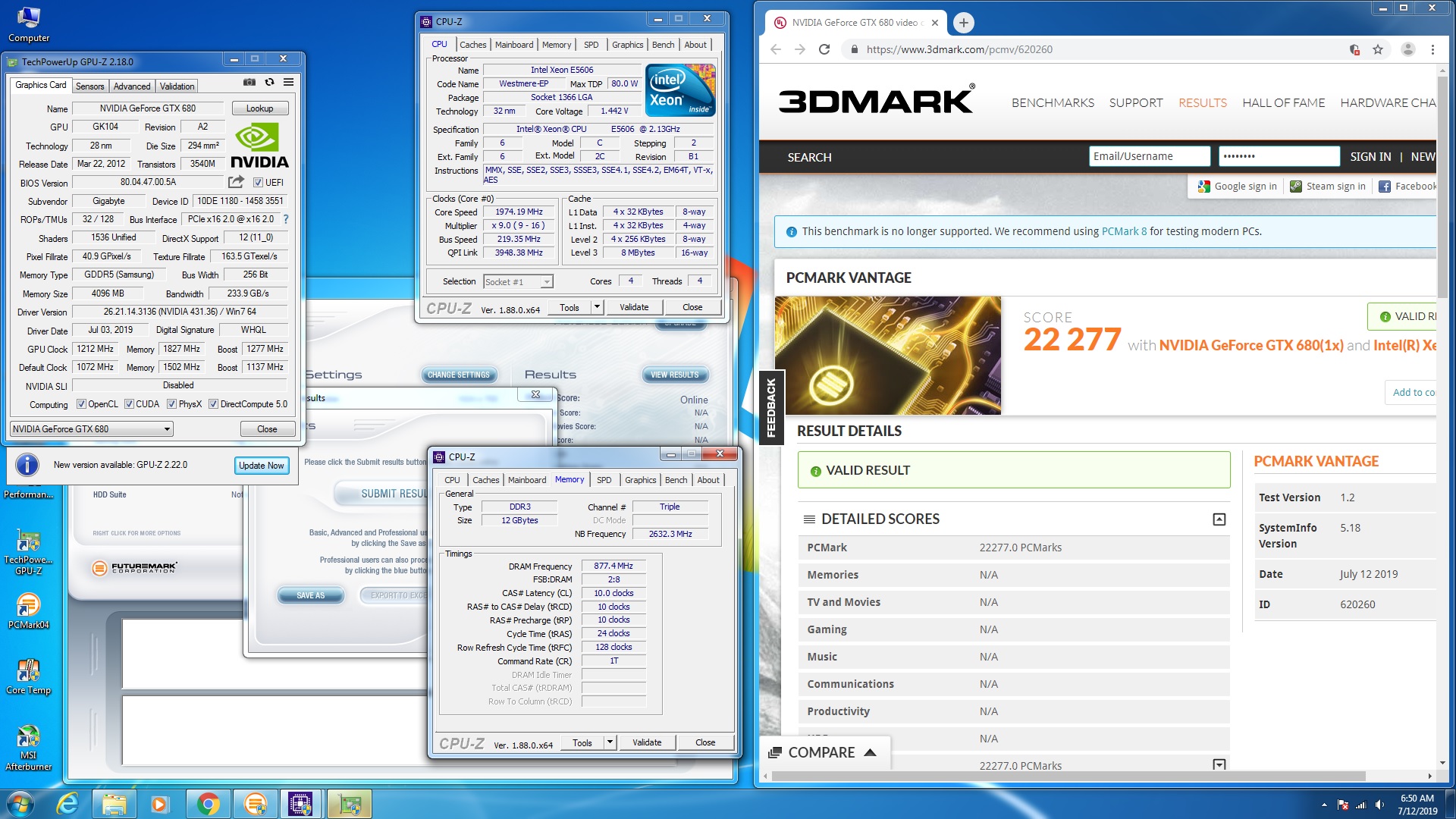This screenshot has width=1456, height=819.
Task: Expand the Tools dropdown arrow in upper CPU-Z
Action: click(x=597, y=307)
